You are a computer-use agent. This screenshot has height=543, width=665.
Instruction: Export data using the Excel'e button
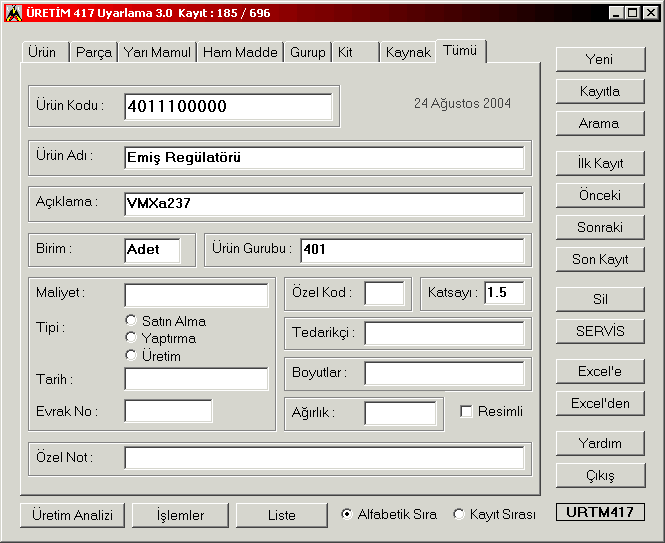click(x=600, y=372)
